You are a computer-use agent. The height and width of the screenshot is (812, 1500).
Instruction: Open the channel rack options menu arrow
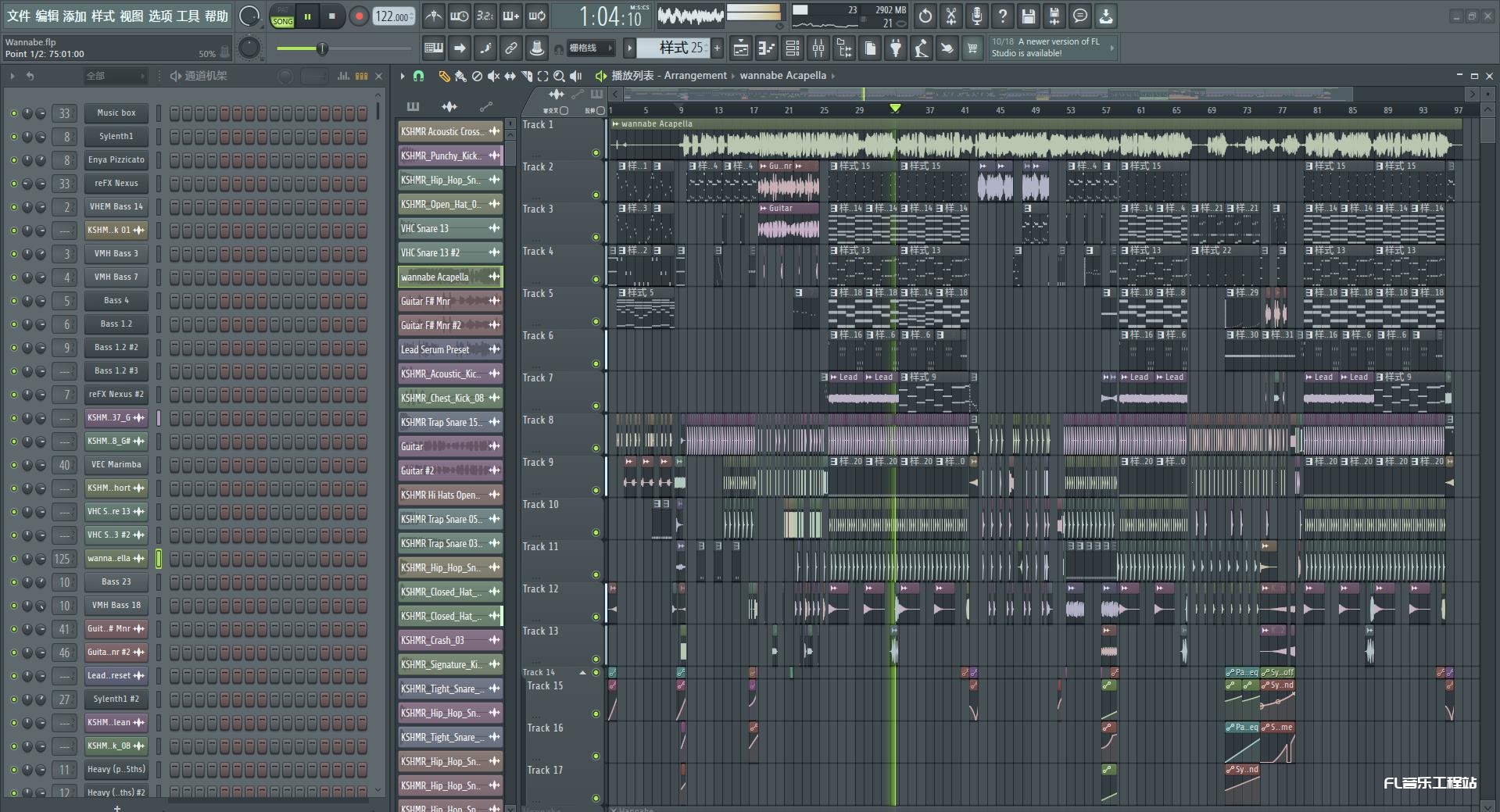(x=12, y=76)
